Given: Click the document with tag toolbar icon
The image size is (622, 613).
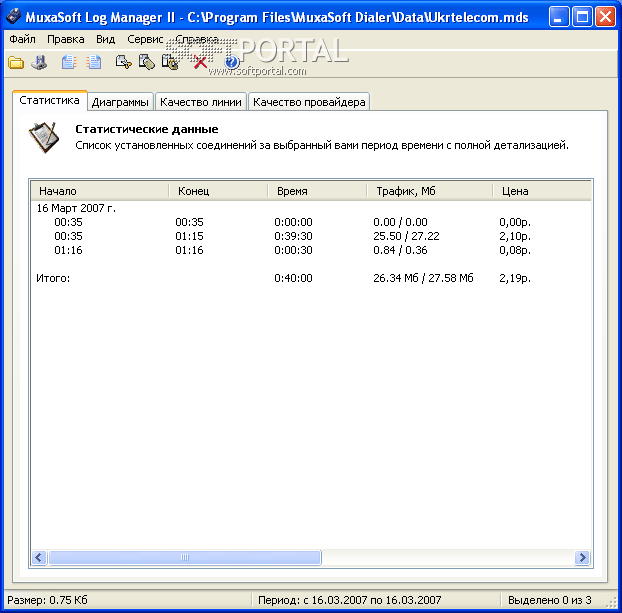Looking at the screenshot, I should click(x=146, y=63).
